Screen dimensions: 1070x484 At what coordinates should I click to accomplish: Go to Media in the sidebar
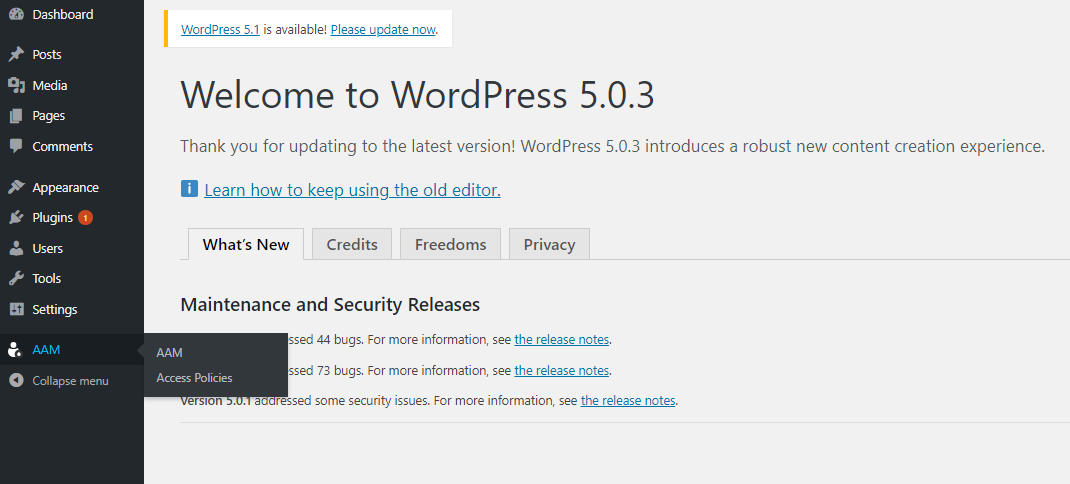pos(50,85)
